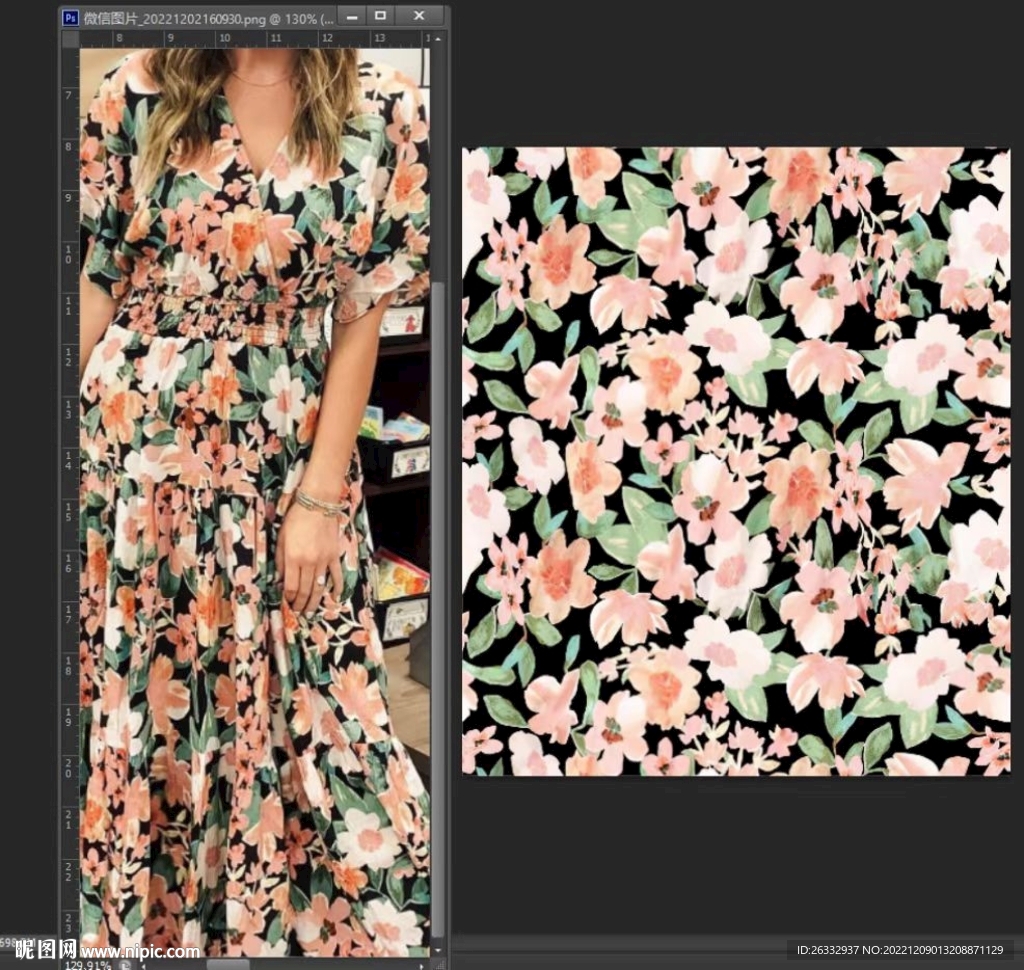Close the 微信图片 document window

[418, 16]
